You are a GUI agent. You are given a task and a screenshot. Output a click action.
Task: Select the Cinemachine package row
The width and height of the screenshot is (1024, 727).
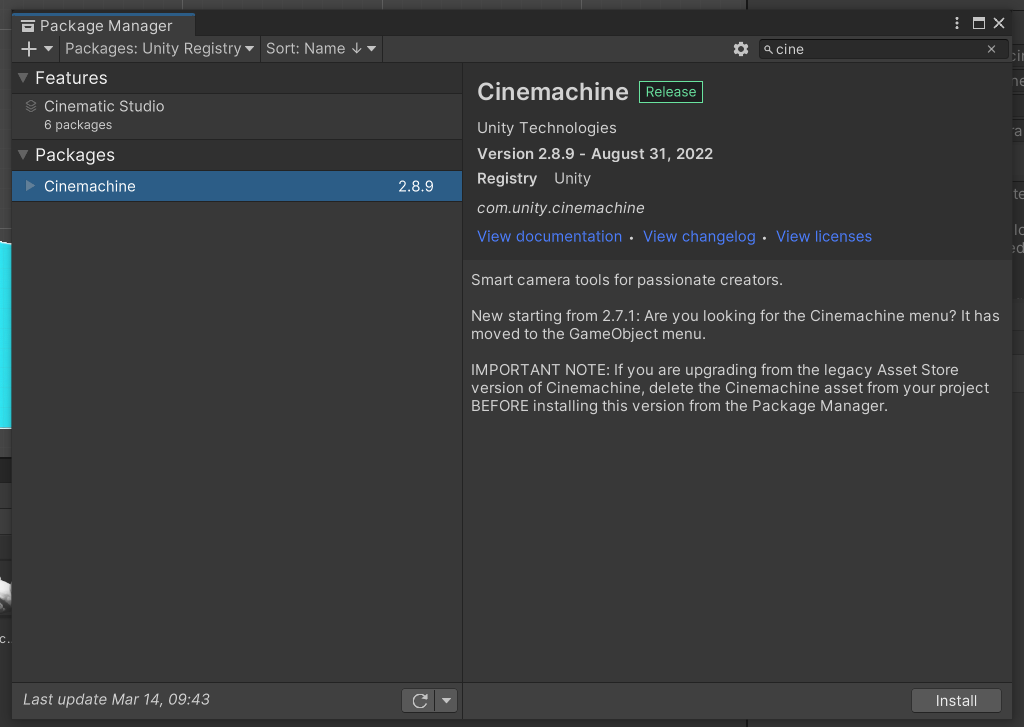(237, 186)
